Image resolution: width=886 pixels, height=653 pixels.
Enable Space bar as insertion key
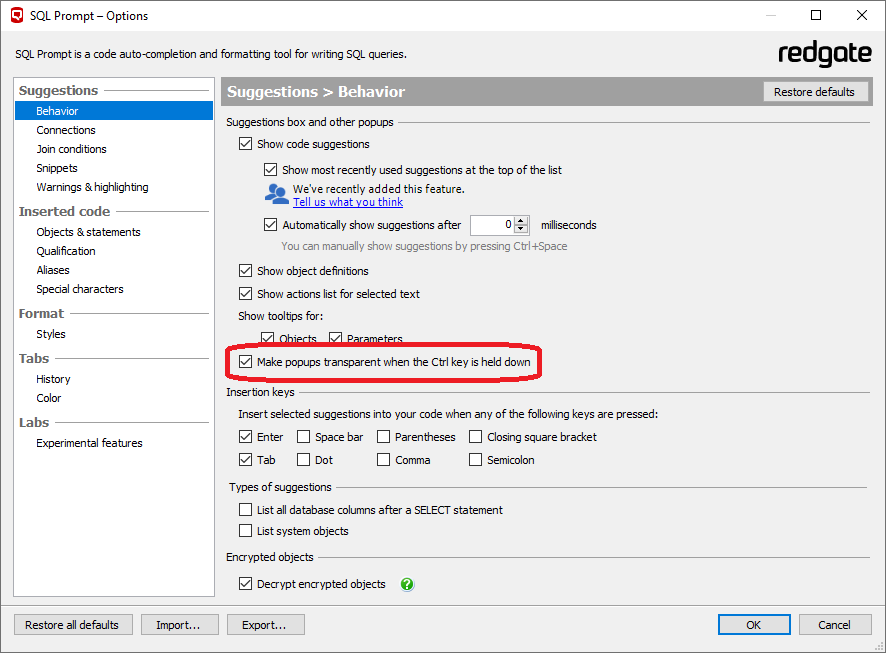pos(304,437)
